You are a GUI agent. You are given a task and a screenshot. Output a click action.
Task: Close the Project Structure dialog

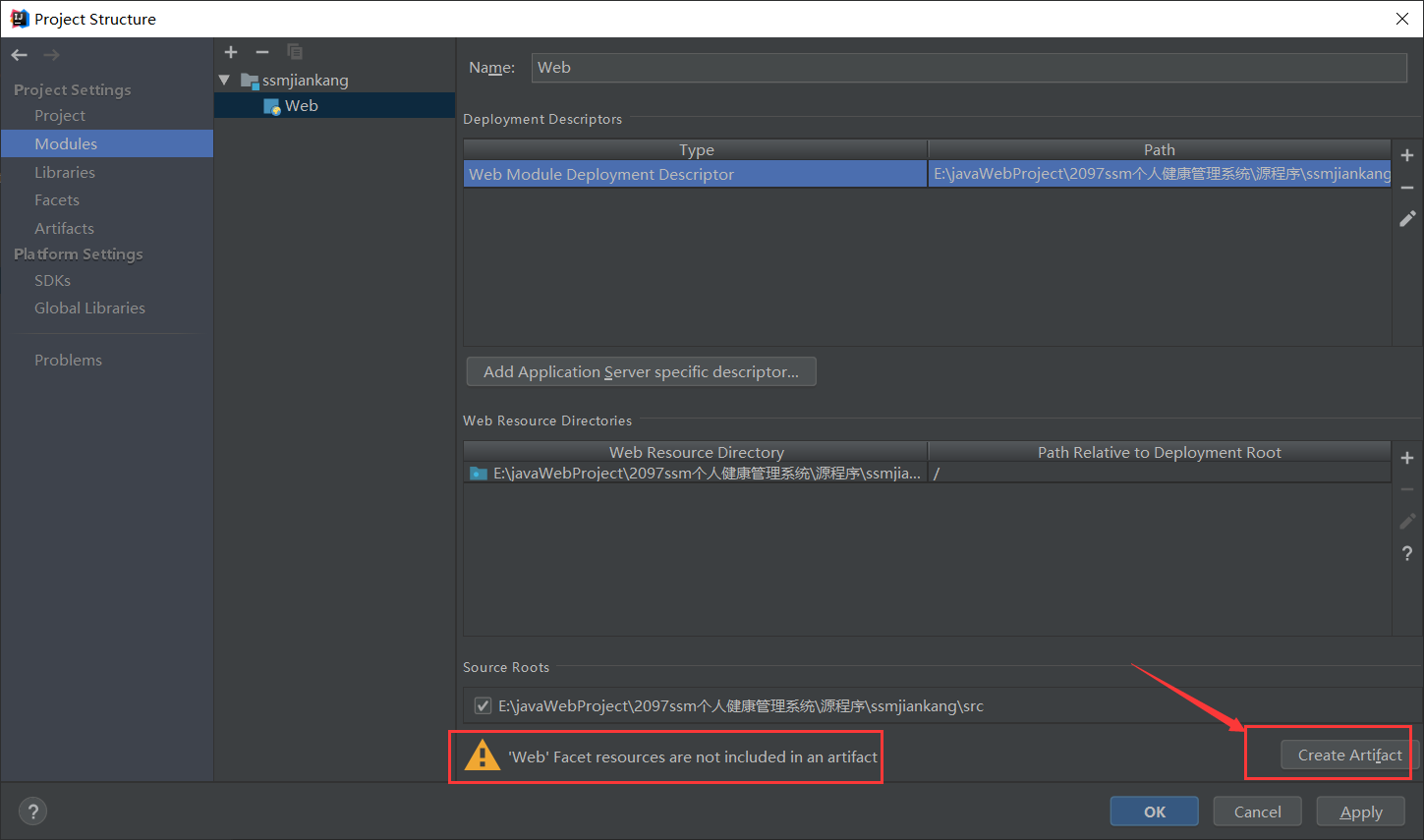point(1402,19)
